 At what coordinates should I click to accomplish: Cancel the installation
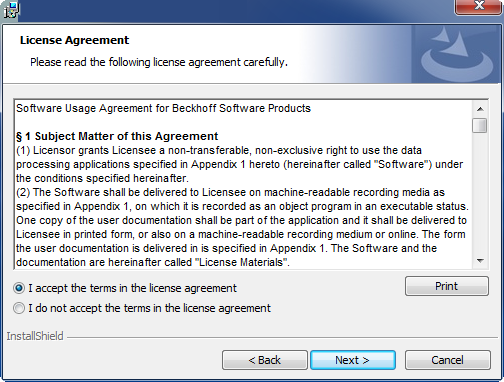(x=447, y=360)
